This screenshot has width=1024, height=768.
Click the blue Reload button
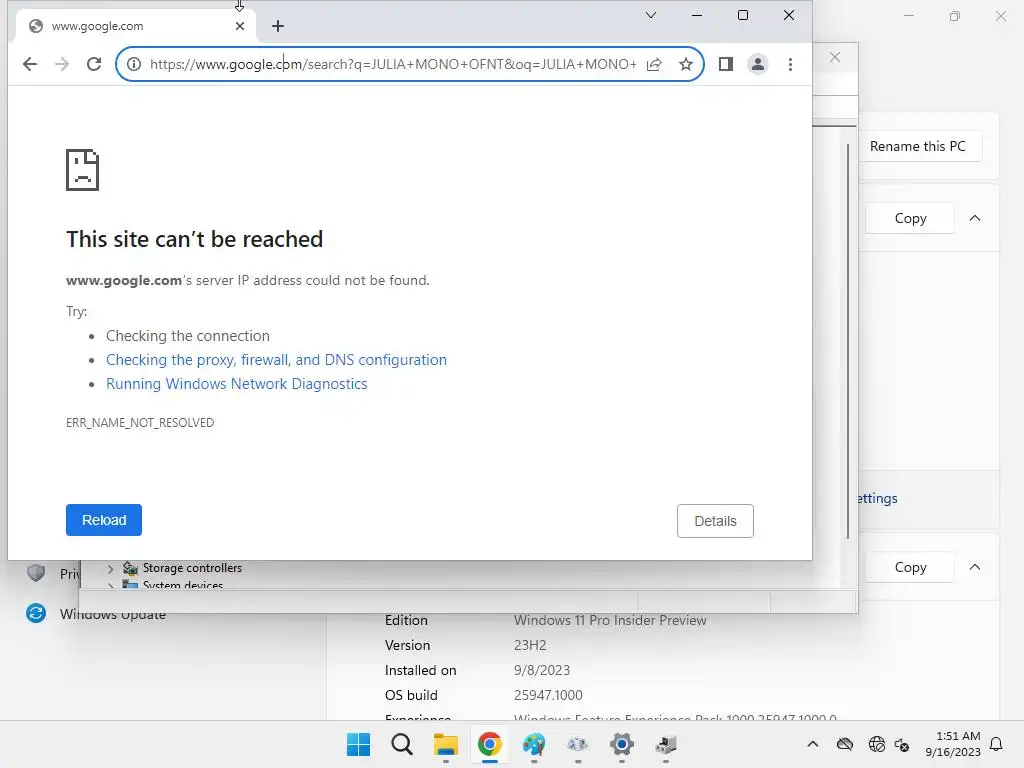(x=104, y=520)
